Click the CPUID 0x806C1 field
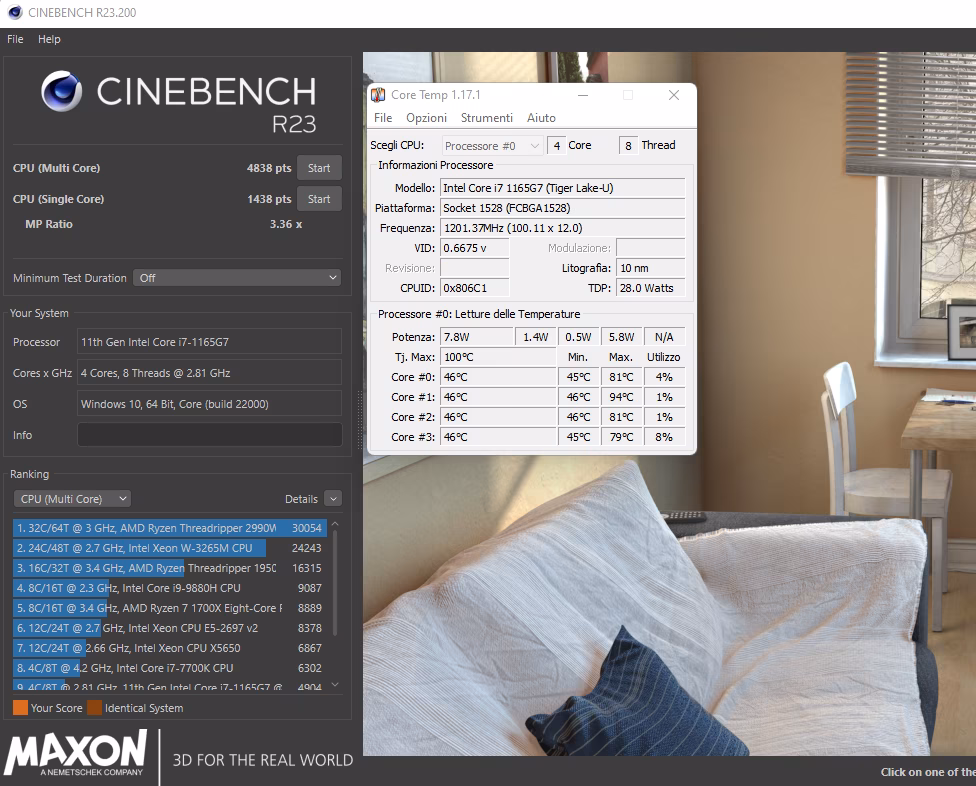Screen dimensions: 976x786 point(475,288)
